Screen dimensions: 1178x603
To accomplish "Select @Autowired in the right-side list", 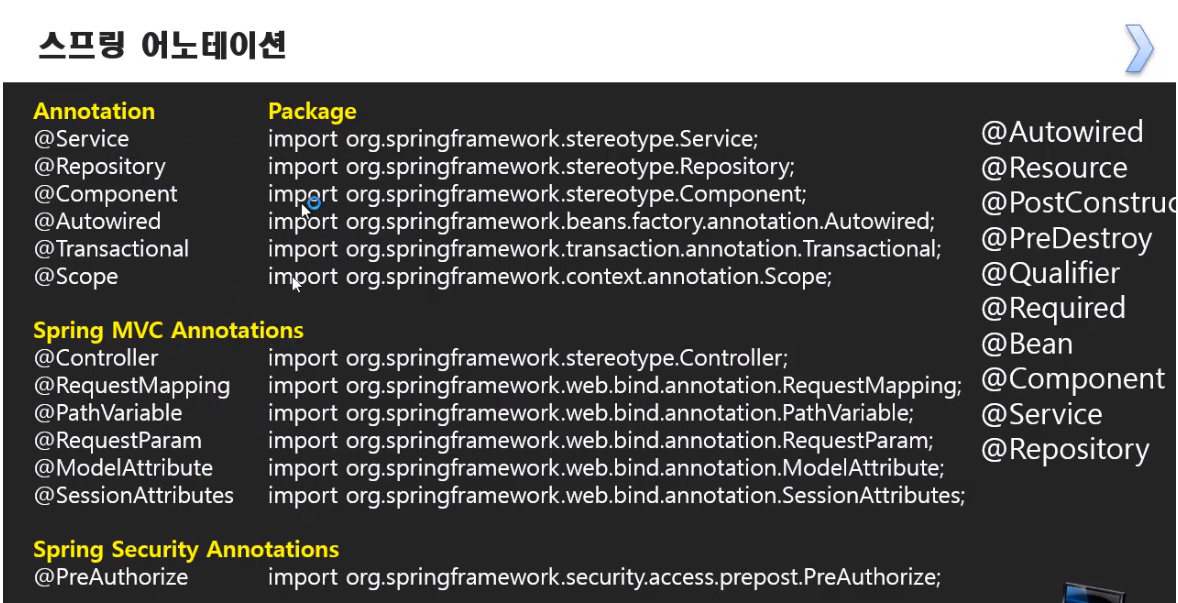I will click(1062, 132).
